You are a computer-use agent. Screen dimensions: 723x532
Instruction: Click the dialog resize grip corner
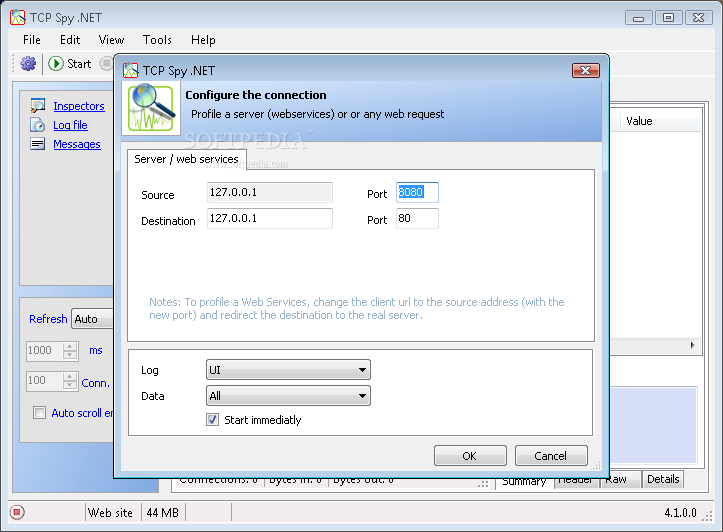click(x=597, y=465)
